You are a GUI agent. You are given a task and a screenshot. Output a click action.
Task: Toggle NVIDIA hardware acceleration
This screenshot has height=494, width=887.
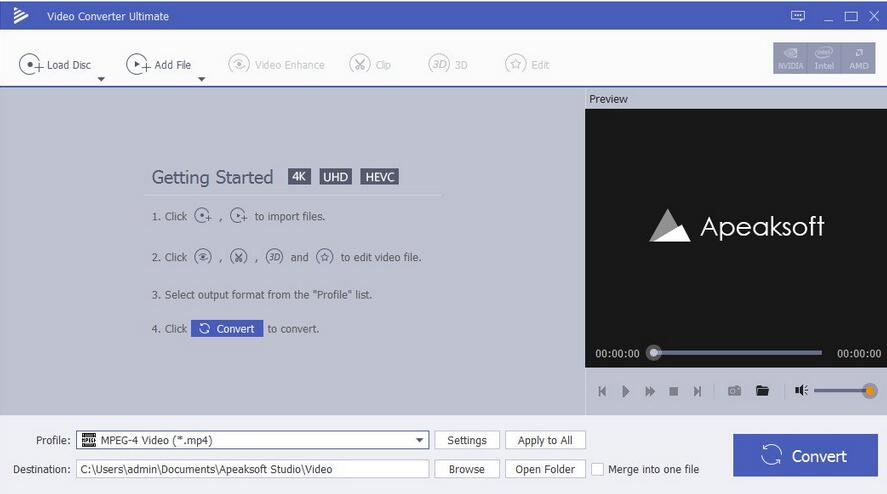coord(790,58)
